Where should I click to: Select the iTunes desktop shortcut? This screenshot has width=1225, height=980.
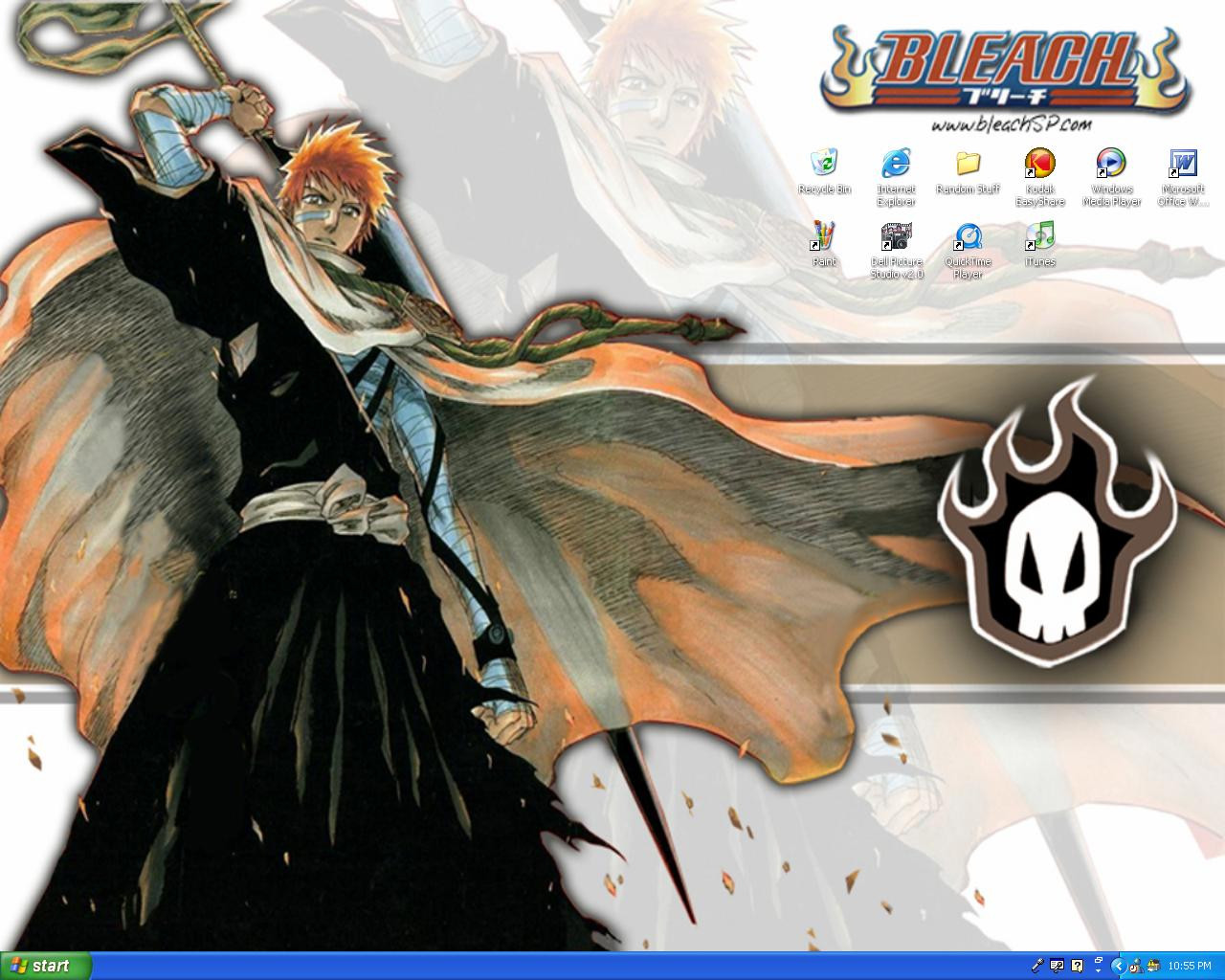[x=1039, y=244]
